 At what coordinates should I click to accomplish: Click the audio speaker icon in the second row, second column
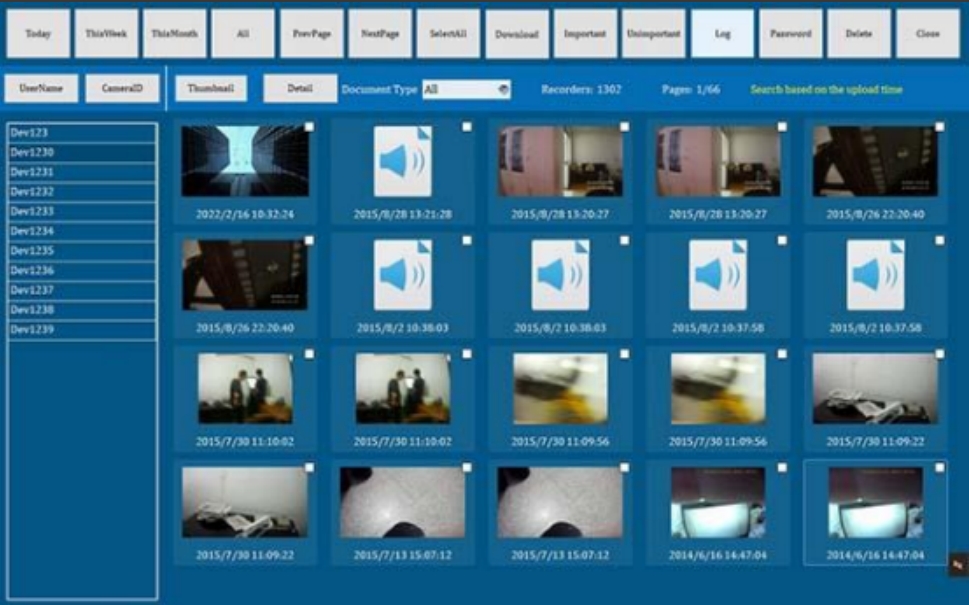[x=402, y=275]
